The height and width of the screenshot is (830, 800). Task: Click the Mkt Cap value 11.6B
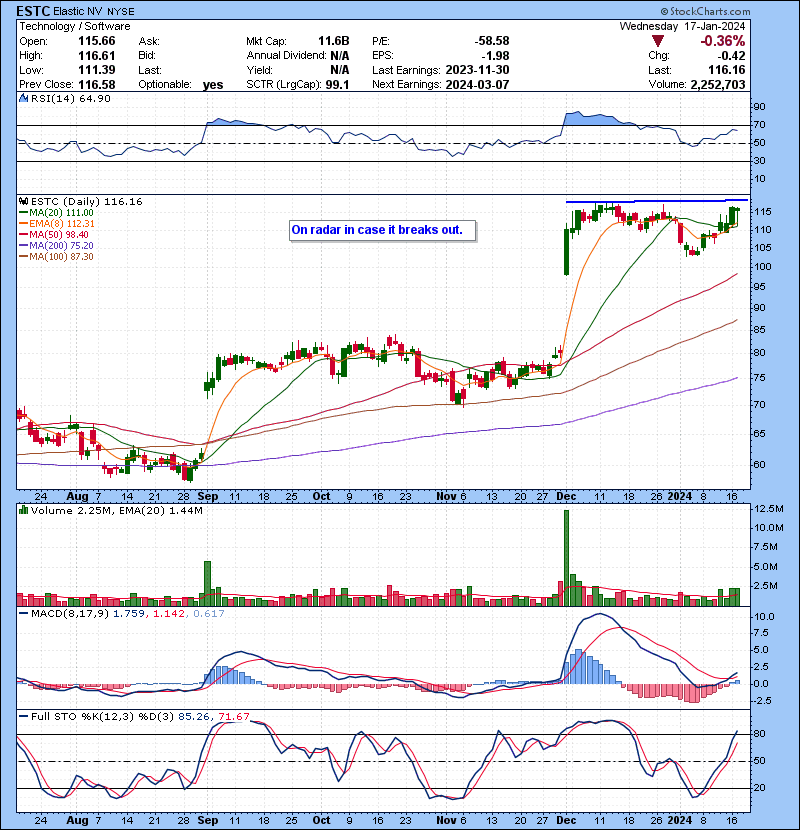(x=334, y=41)
